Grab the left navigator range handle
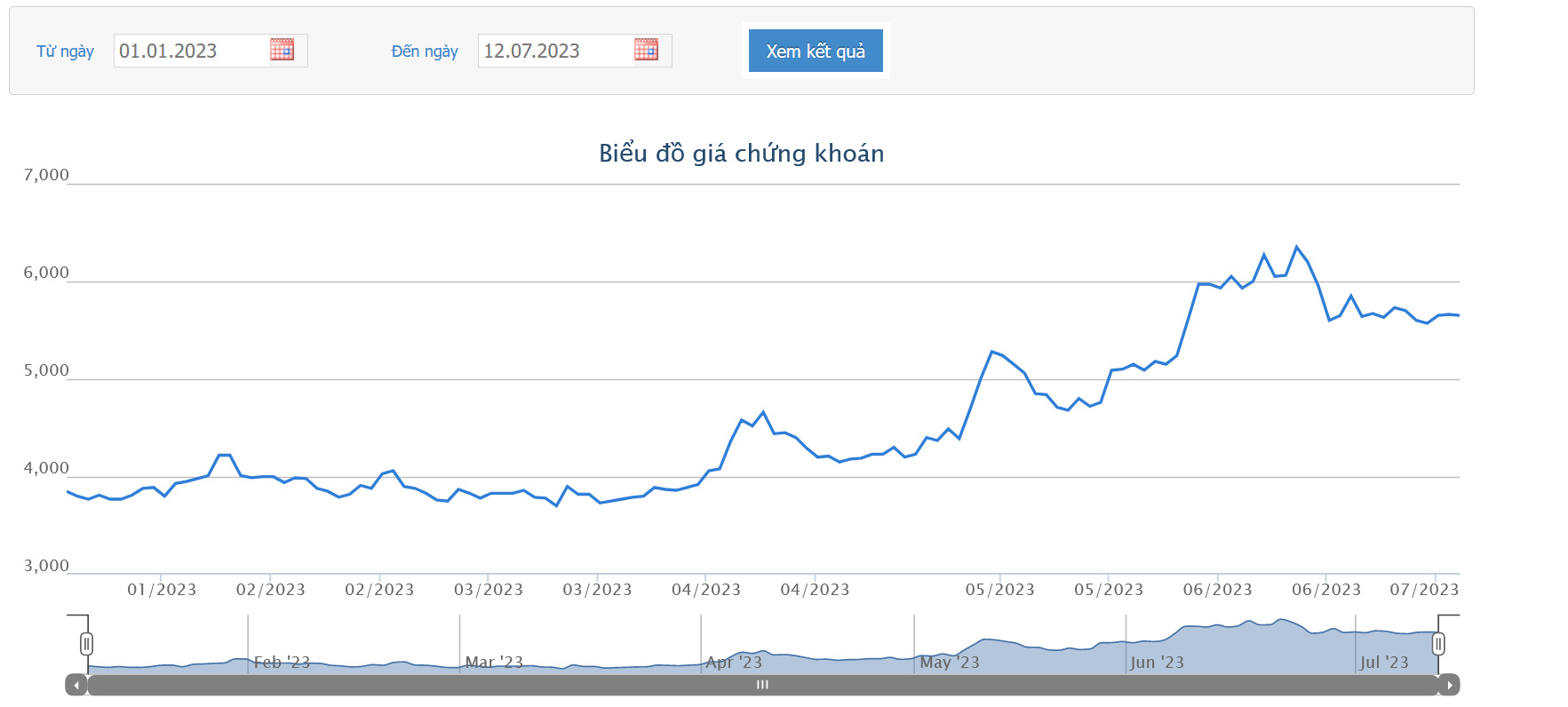The width and height of the screenshot is (1568, 707). tap(86, 643)
